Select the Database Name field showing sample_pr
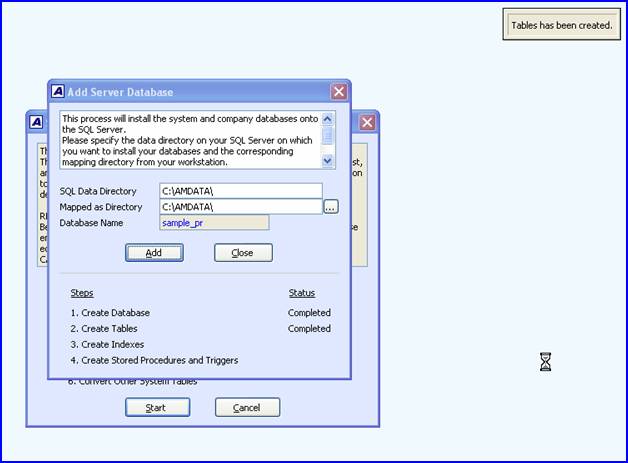 214,223
